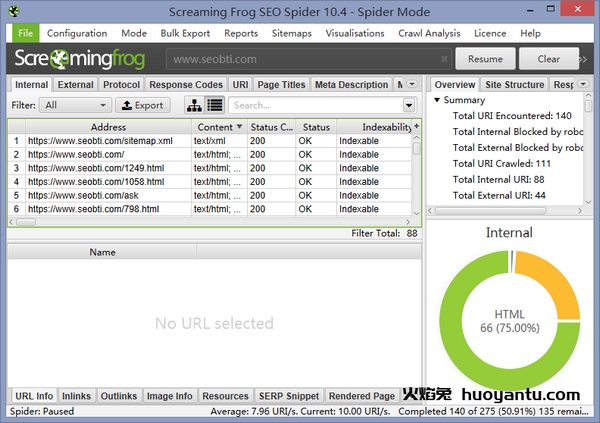Collapse the Summary tree section
600x423 pixels.
click(x=437, y=101)
